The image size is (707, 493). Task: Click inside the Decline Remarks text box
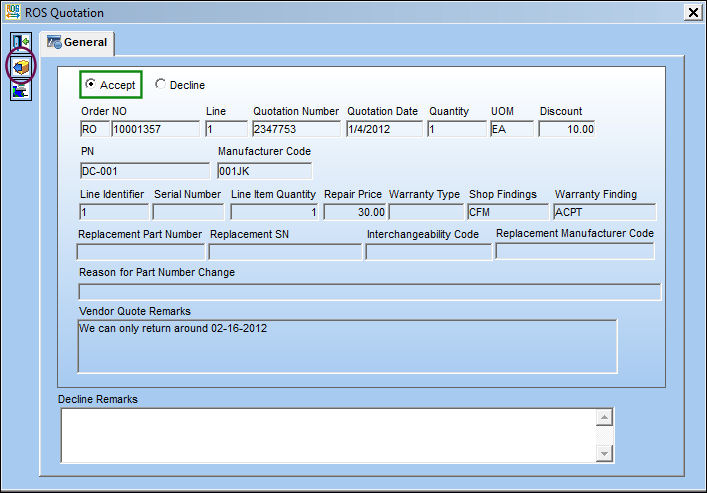click(328, 436)
